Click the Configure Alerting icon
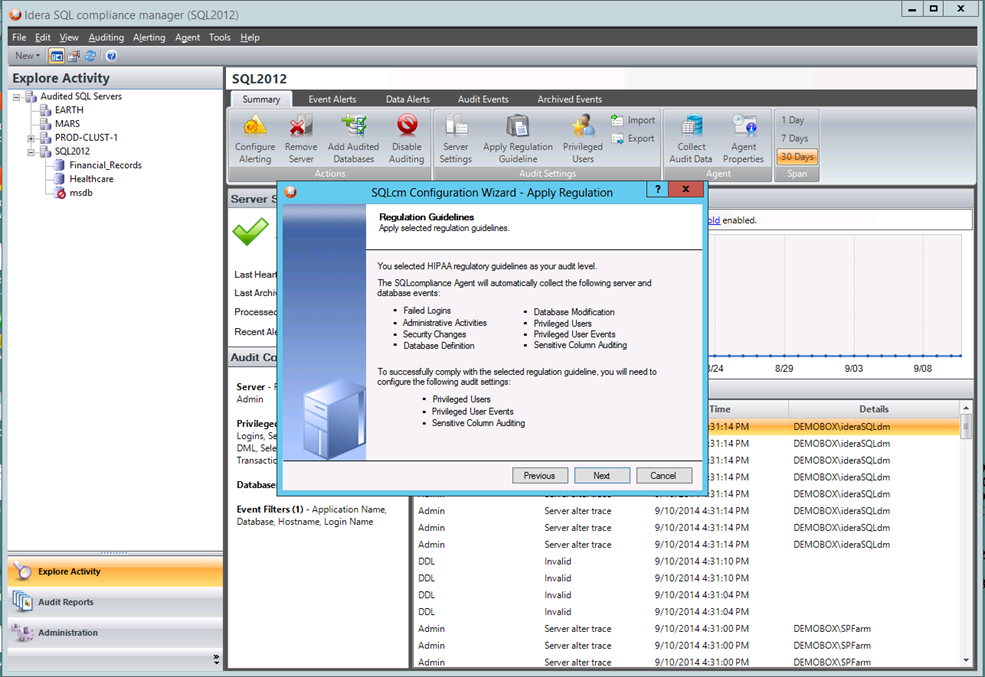Image resolution: width=985 pixels, height=677 pixels. tap(255, 127)
